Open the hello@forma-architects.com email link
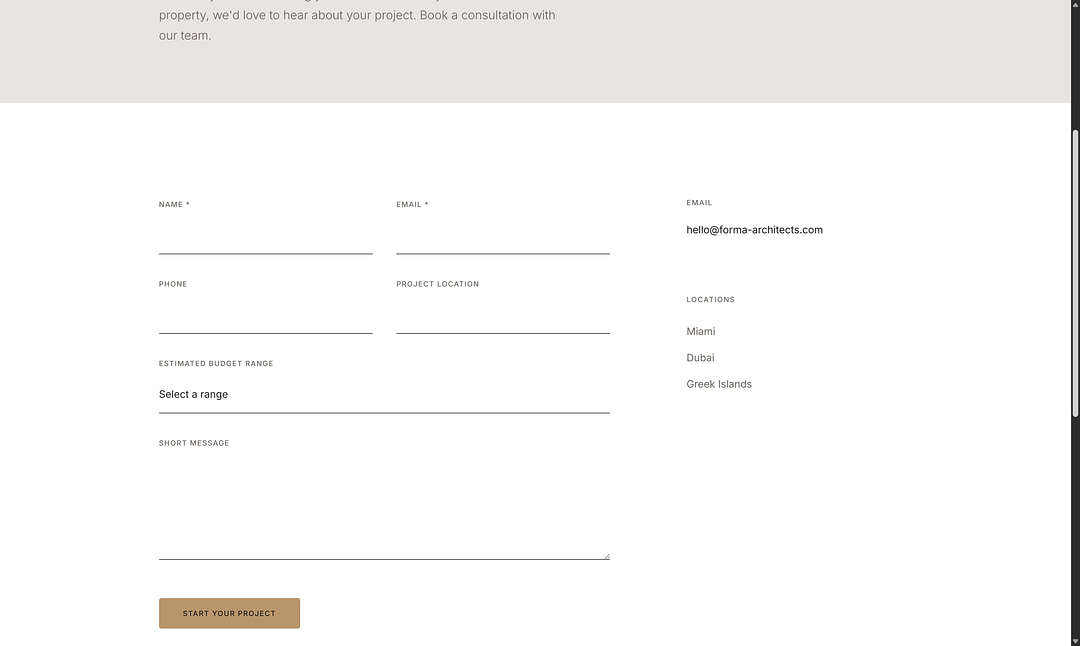The height and width of the screenshot is (646, 1080). click(754, 230)
